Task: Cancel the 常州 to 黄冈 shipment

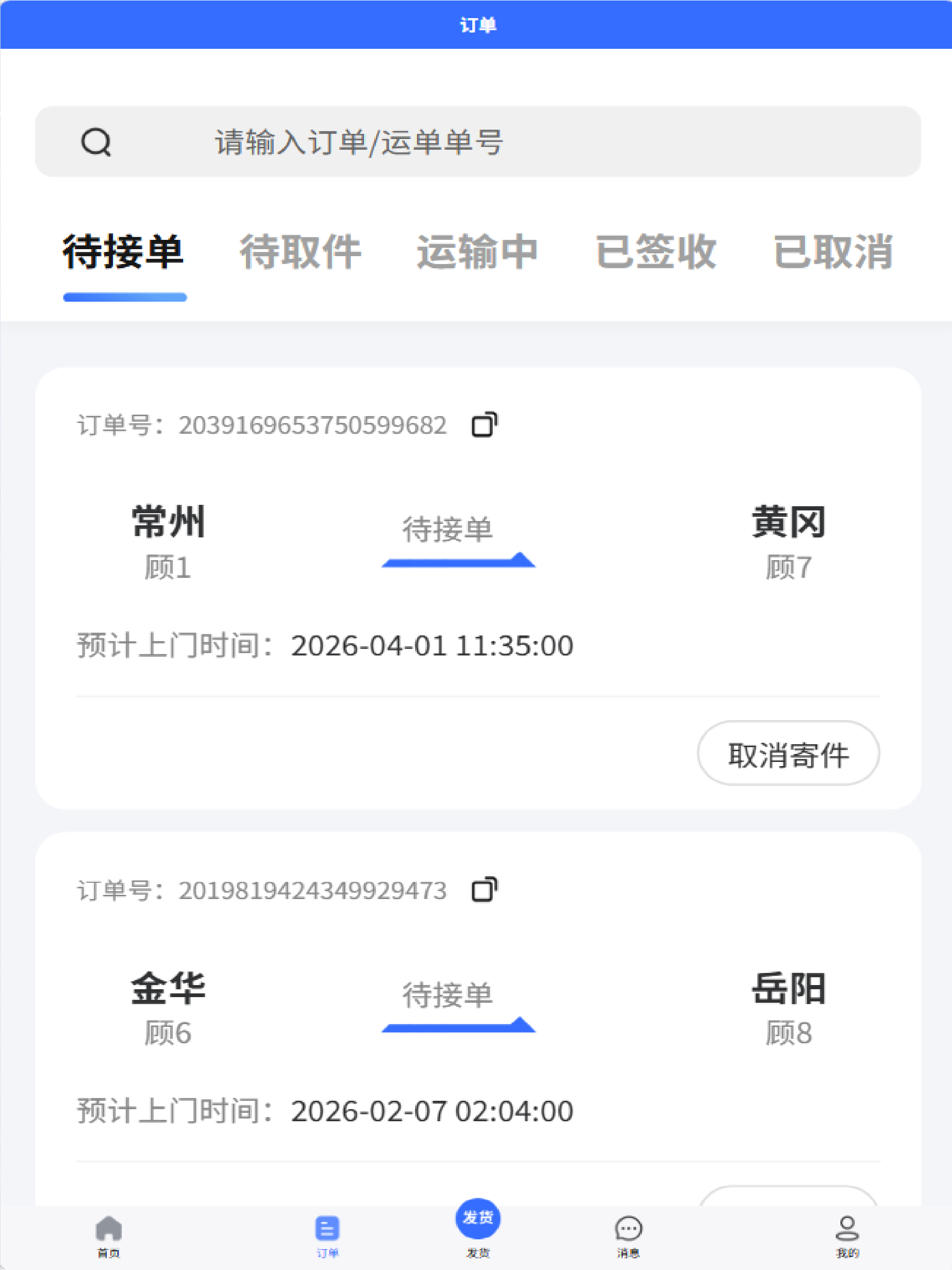Action: pos(788,753)
